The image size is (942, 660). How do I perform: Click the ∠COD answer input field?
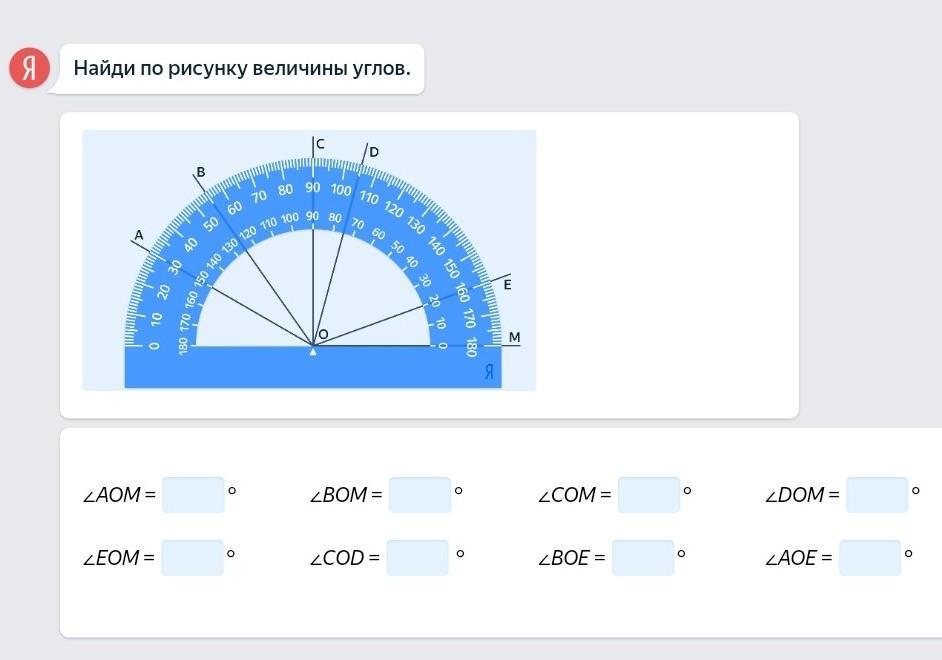point(418,558)
